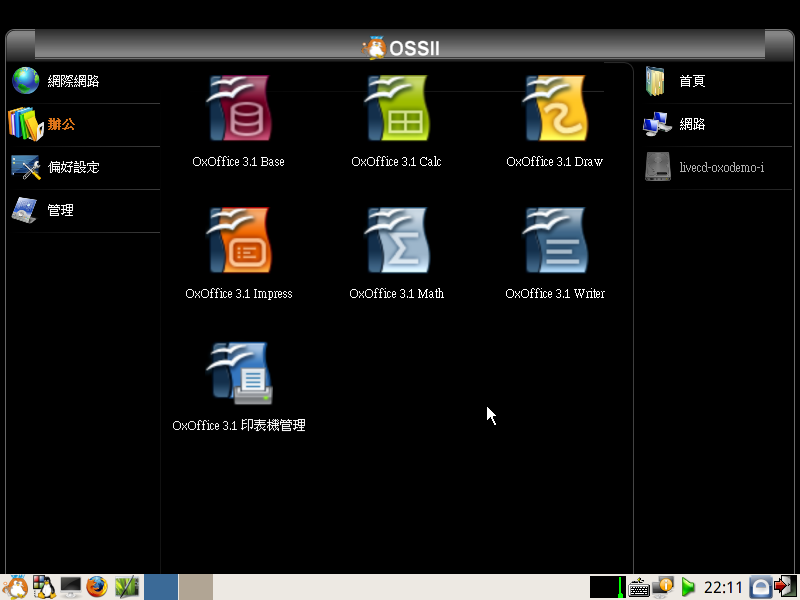The height and width of the screenshot is (600, 800).
Task: Open 網路 network places
Action: 690,124
